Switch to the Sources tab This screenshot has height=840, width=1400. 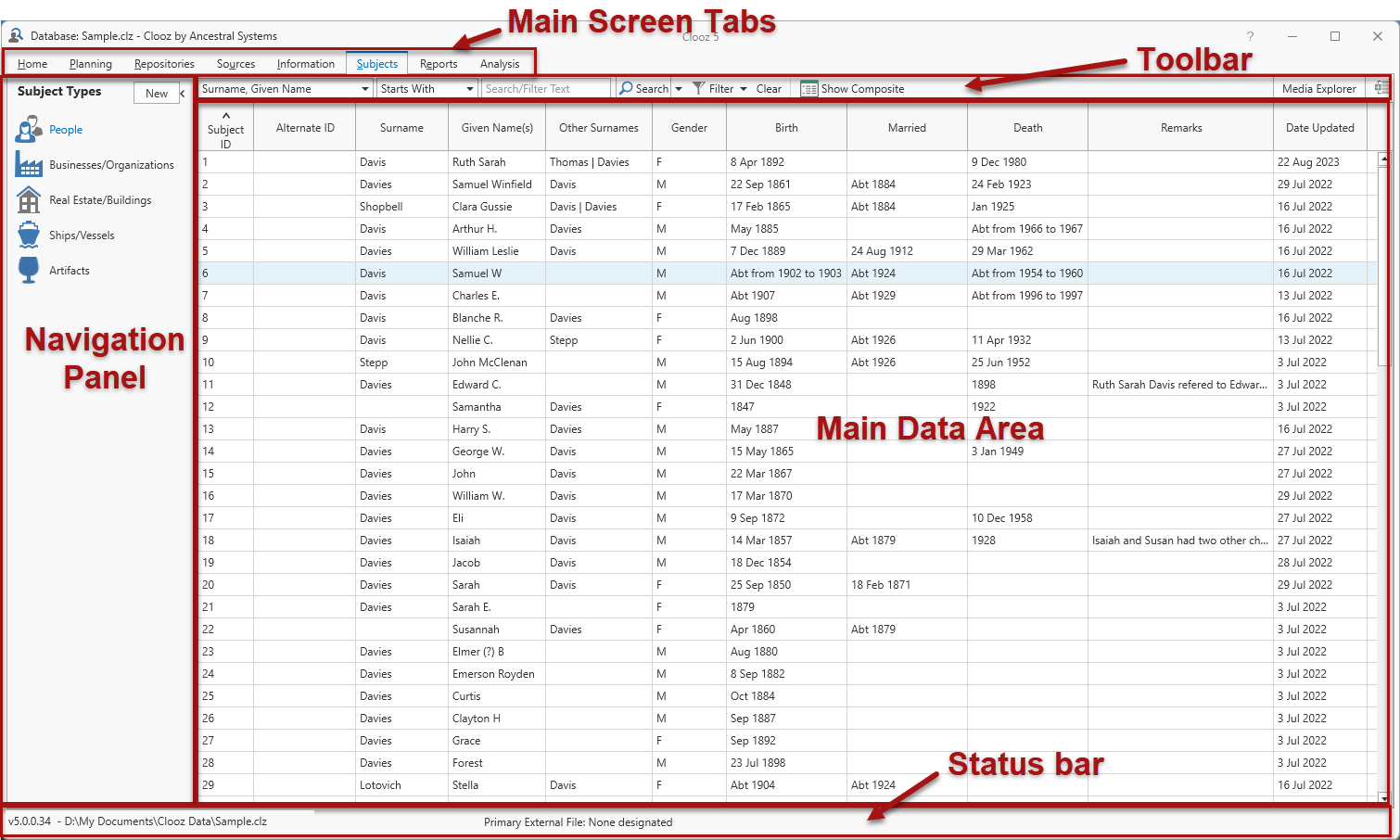tap(235, 64)
